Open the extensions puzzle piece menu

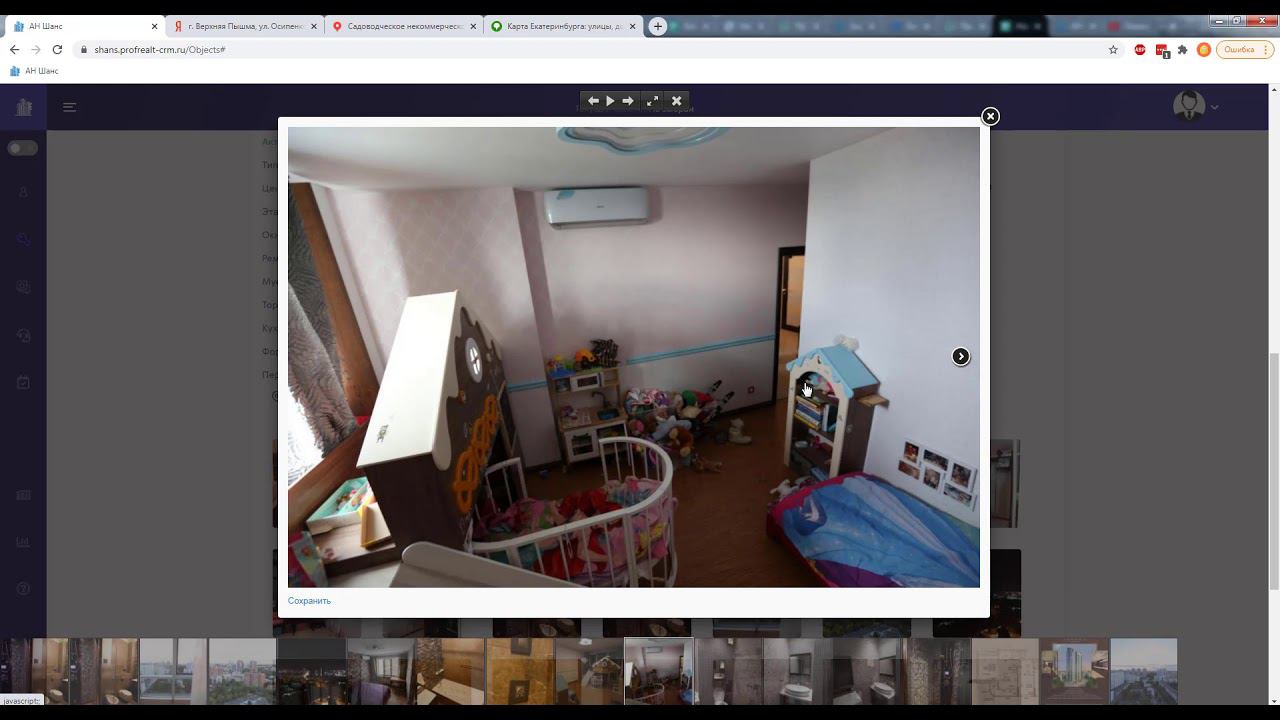pos(1182,49)
